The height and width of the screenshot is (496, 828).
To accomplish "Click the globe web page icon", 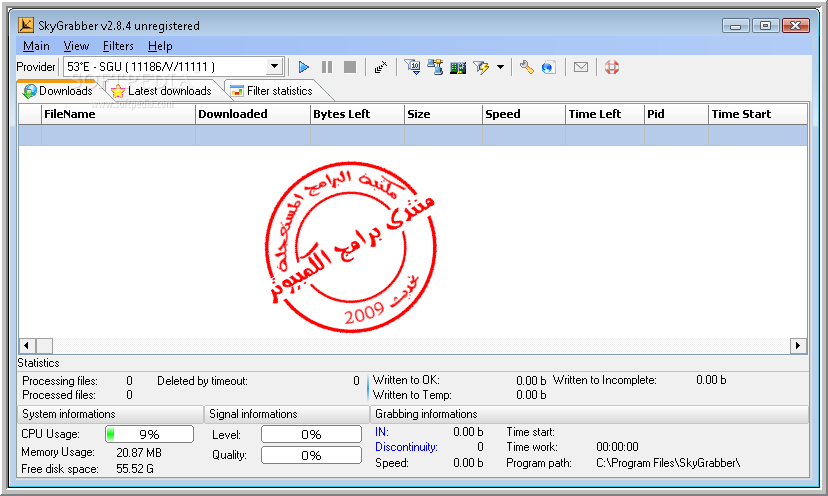I will point(549,67).
